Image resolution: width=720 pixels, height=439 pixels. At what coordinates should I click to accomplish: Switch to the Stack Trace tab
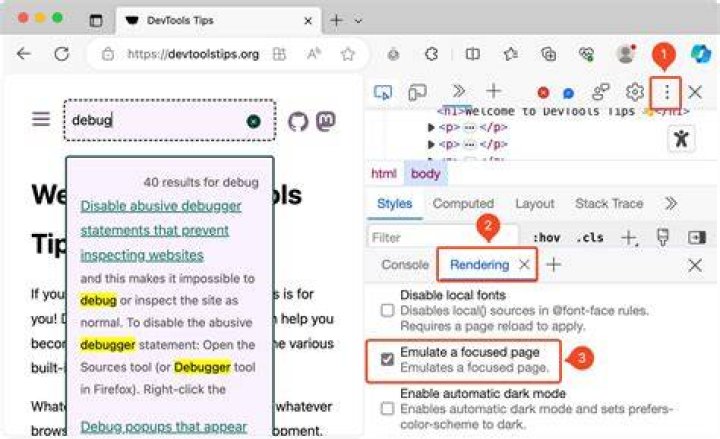tap(609, 203)
